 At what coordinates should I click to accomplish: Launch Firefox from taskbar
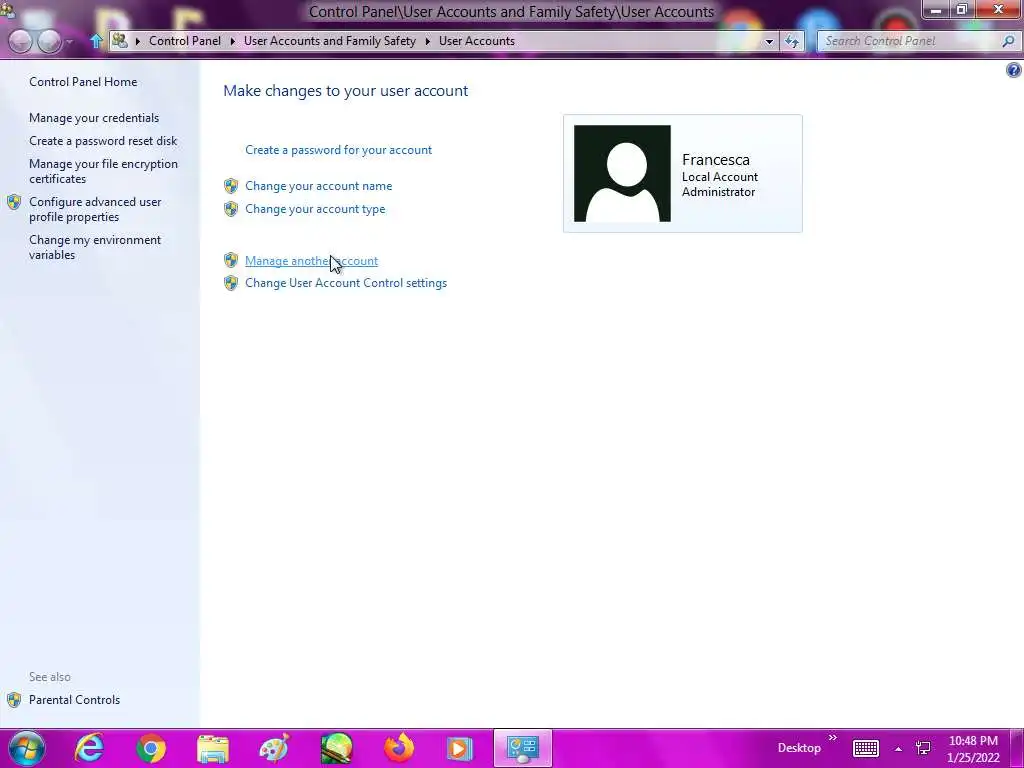(398, 748)
